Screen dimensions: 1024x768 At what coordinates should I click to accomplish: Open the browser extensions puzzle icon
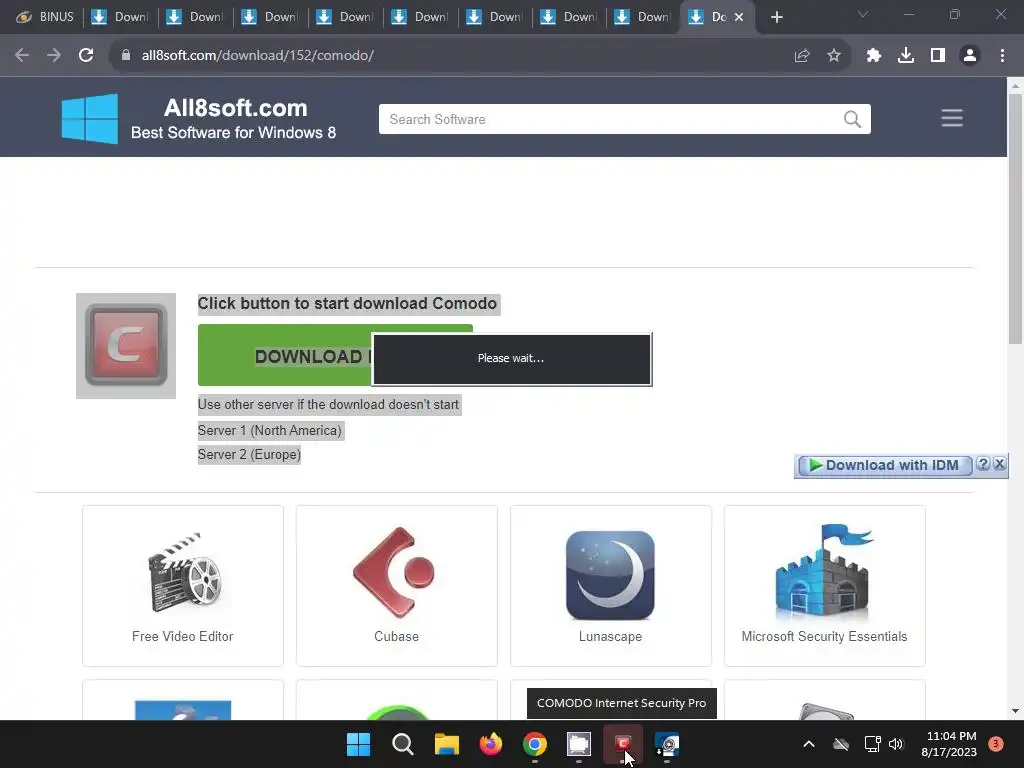874,56
